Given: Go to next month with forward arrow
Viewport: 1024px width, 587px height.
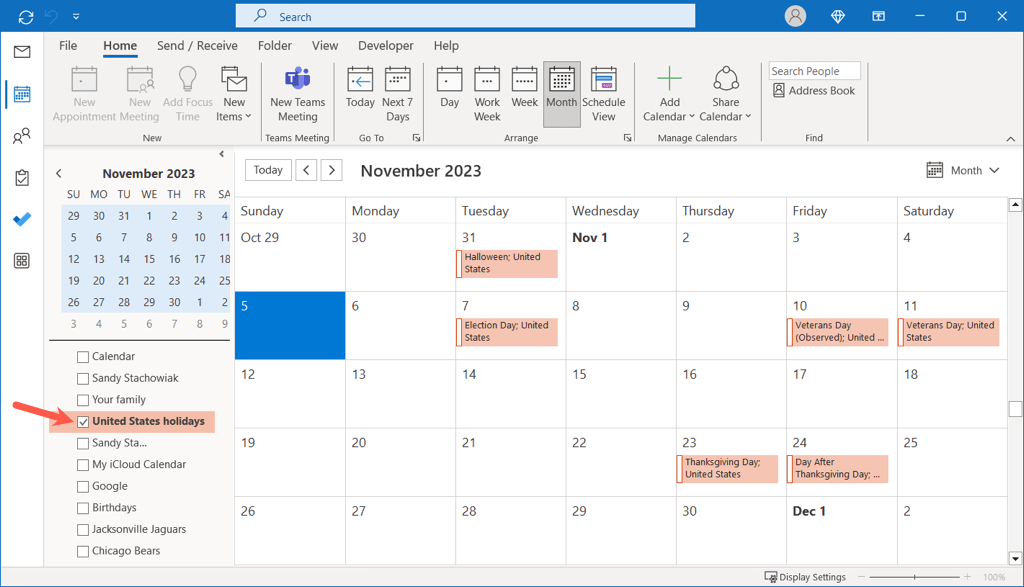Looking at the screenshot, I should [332, 170].
